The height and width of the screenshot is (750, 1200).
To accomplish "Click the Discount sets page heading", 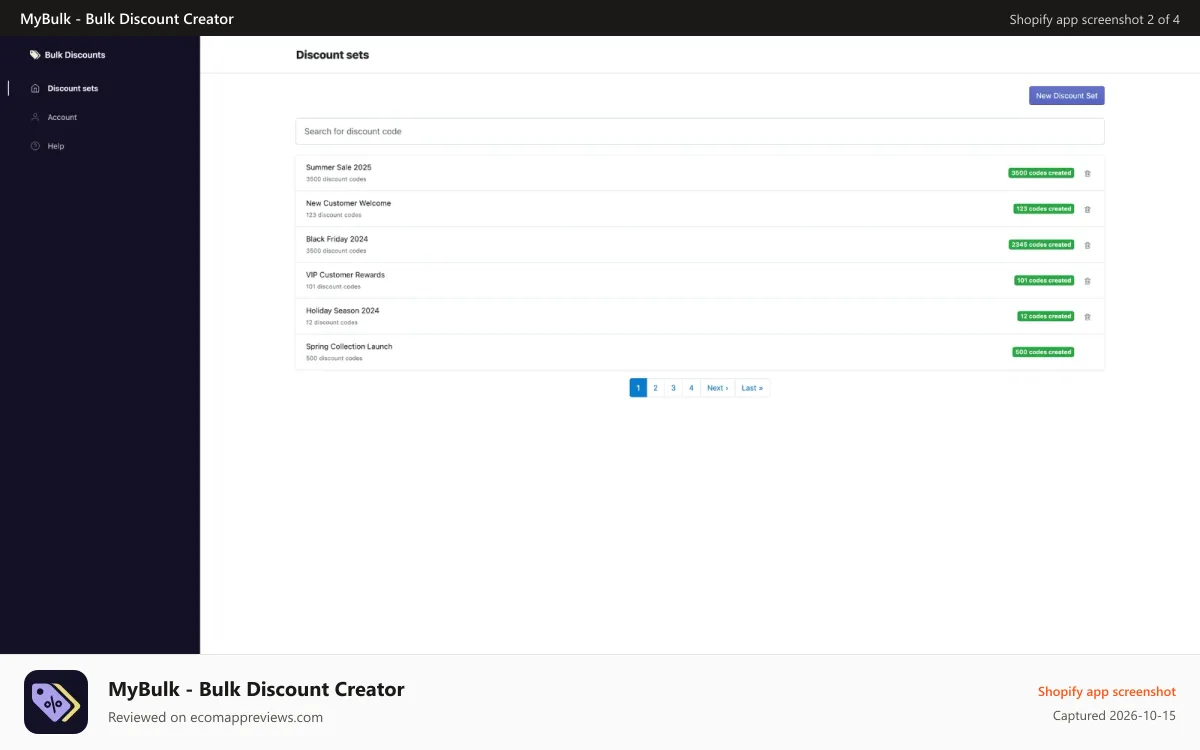I will click(332, 55).
